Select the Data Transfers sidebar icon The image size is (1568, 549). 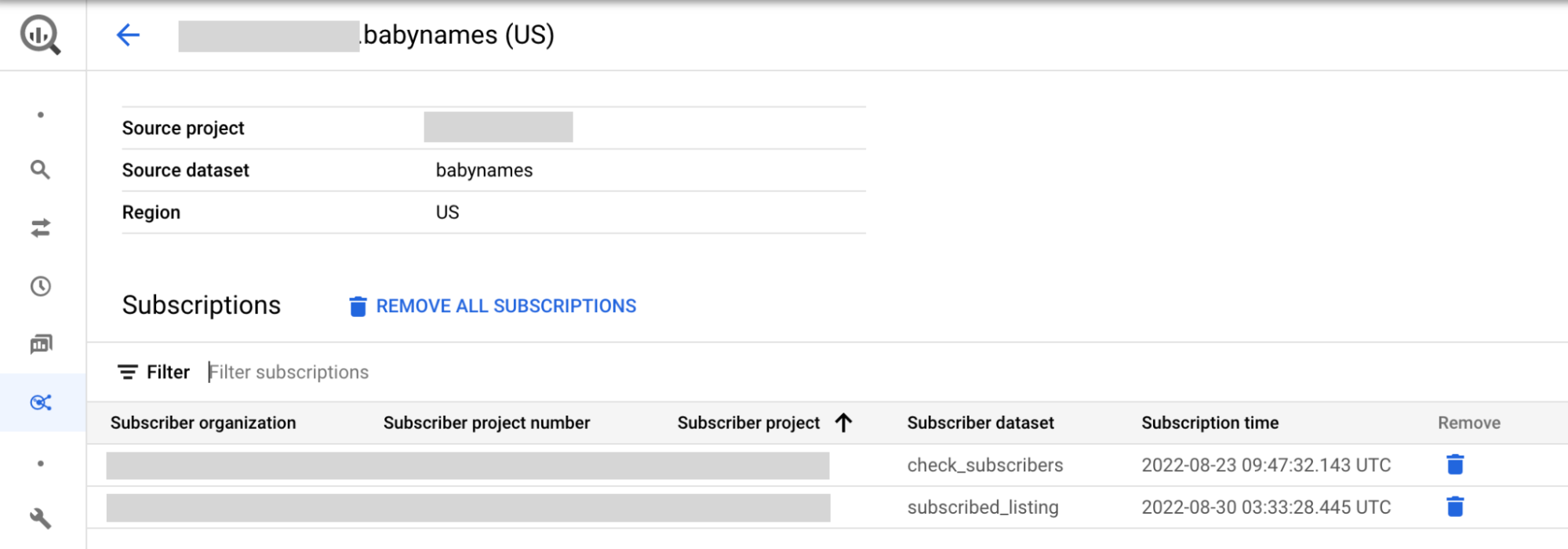click(41, 229)
